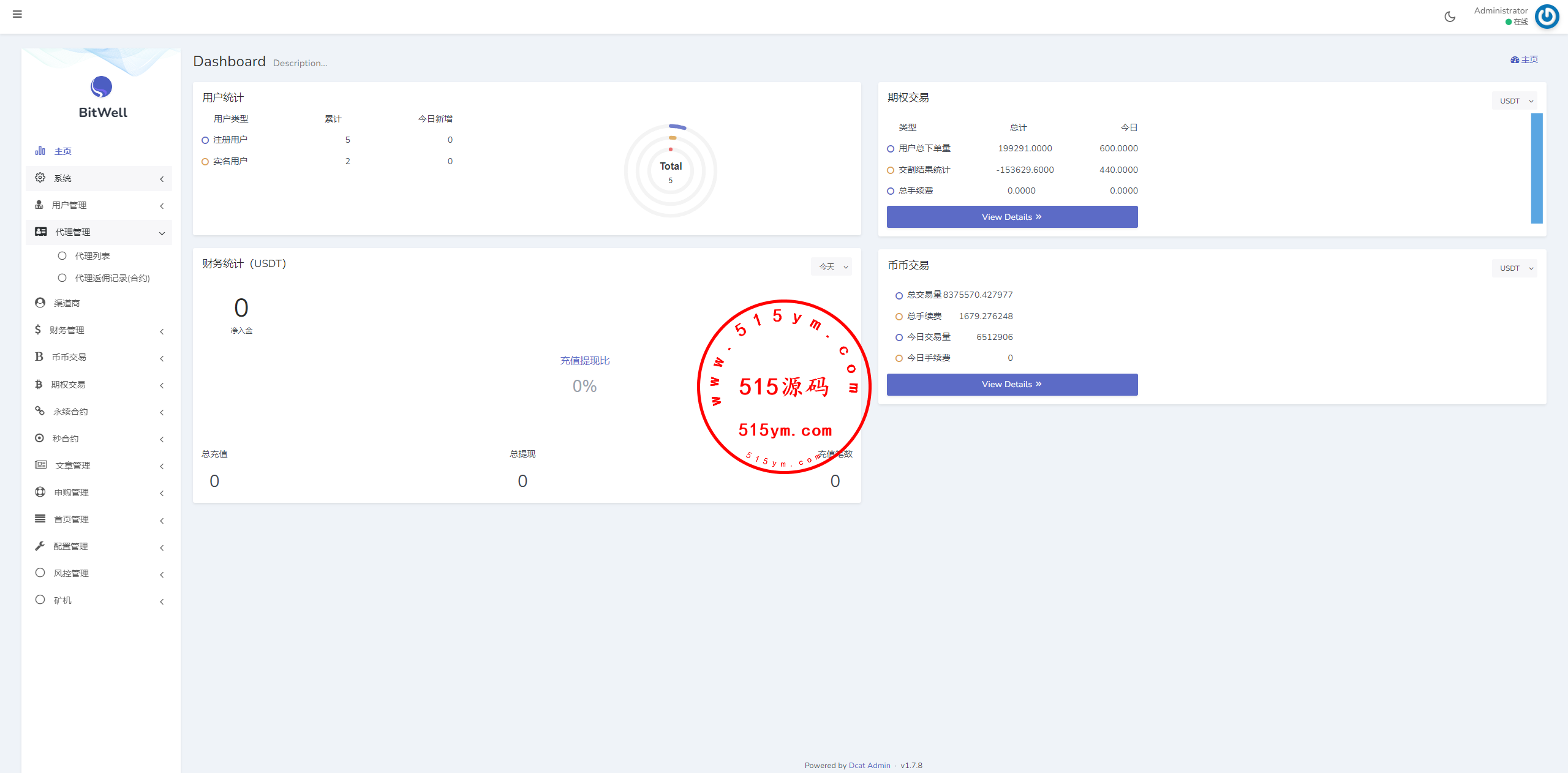Image resolution: width=1568 pixels, height=773 pixels.
Task: Click the 财务管理 dollar sign icon
Action: coord(38,330)
